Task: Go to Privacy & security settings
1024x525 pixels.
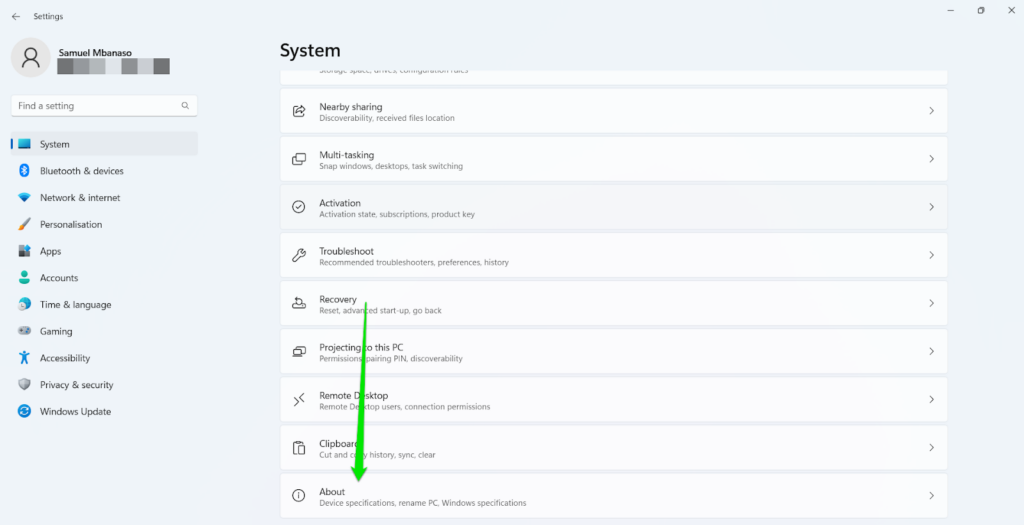Action: coord(76,385)
